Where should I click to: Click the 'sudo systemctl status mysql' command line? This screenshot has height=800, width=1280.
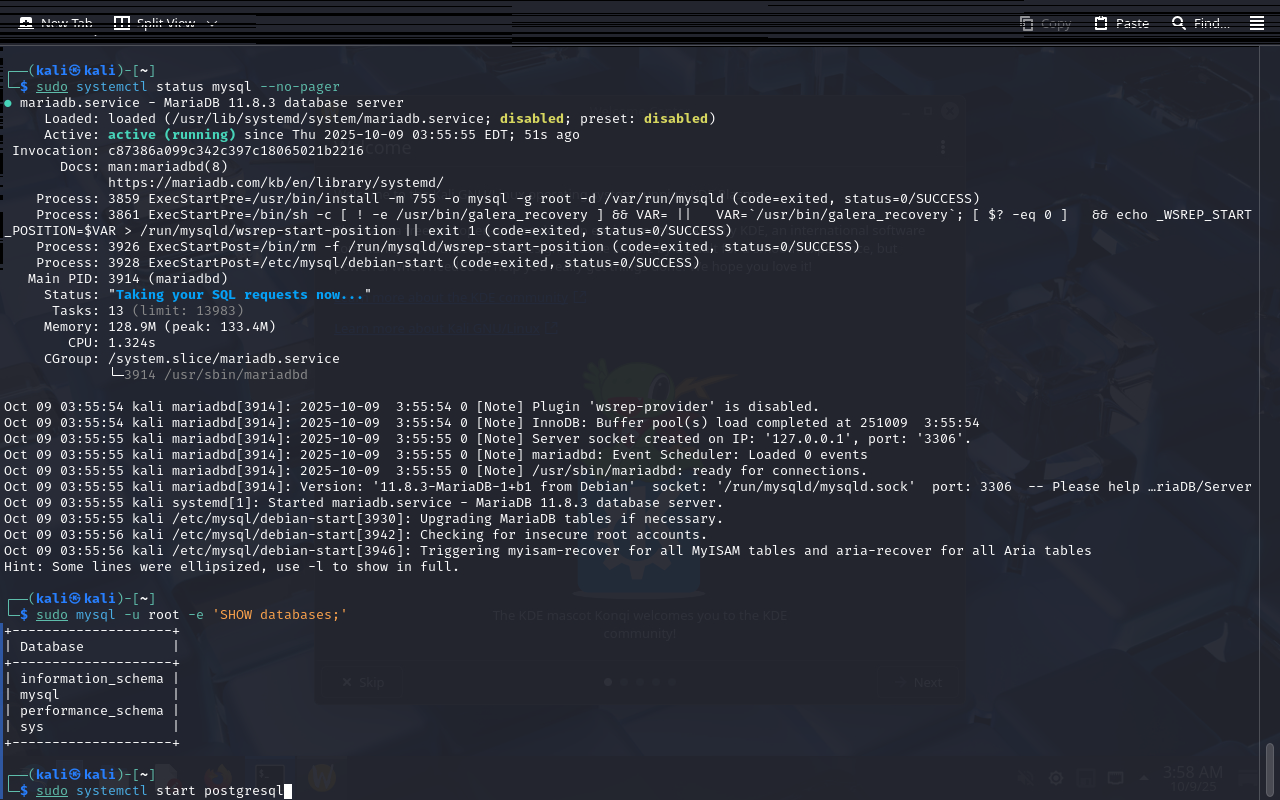click(187, 87)
